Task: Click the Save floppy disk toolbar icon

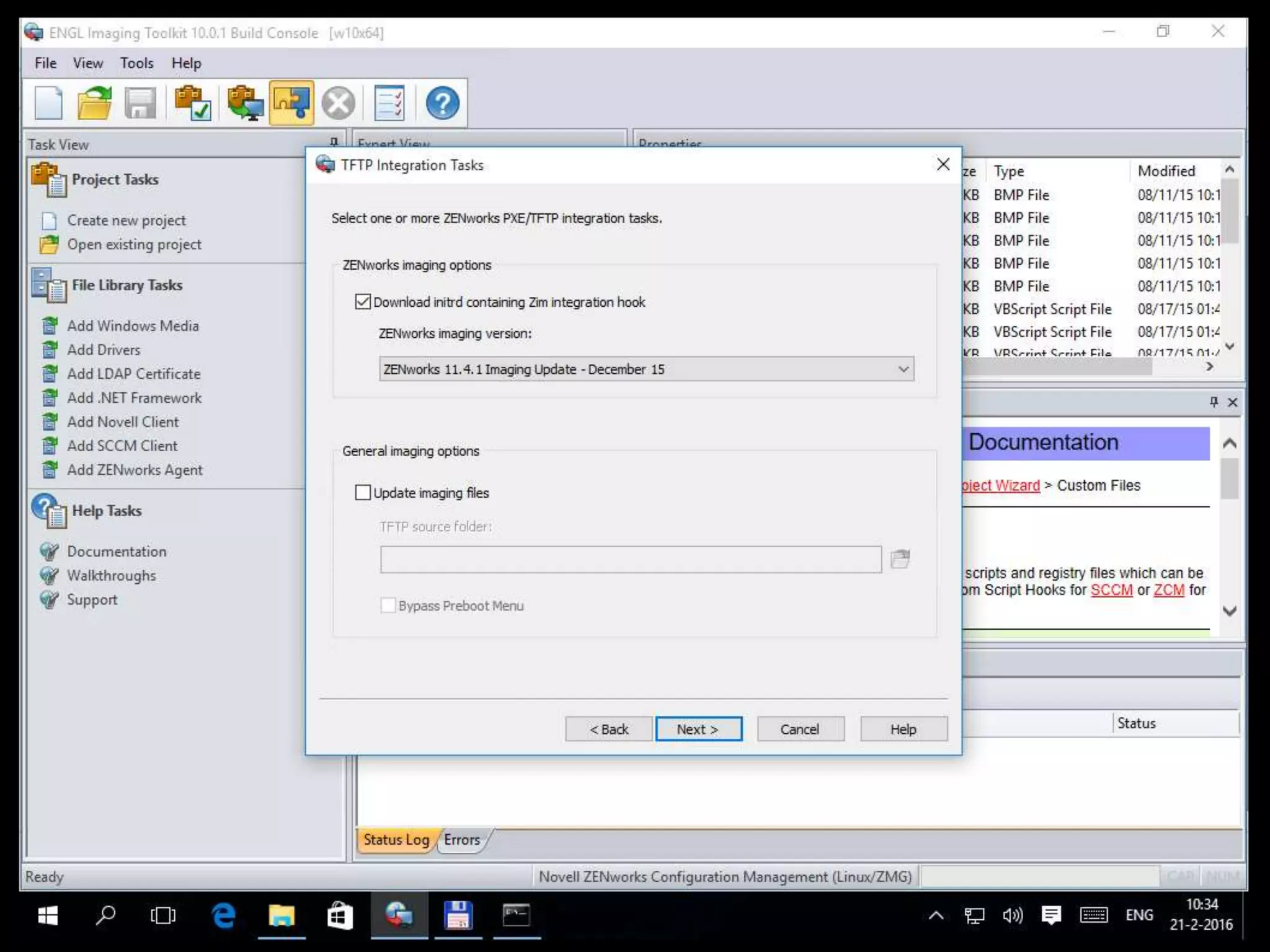Action: click(x=141, y=103)
